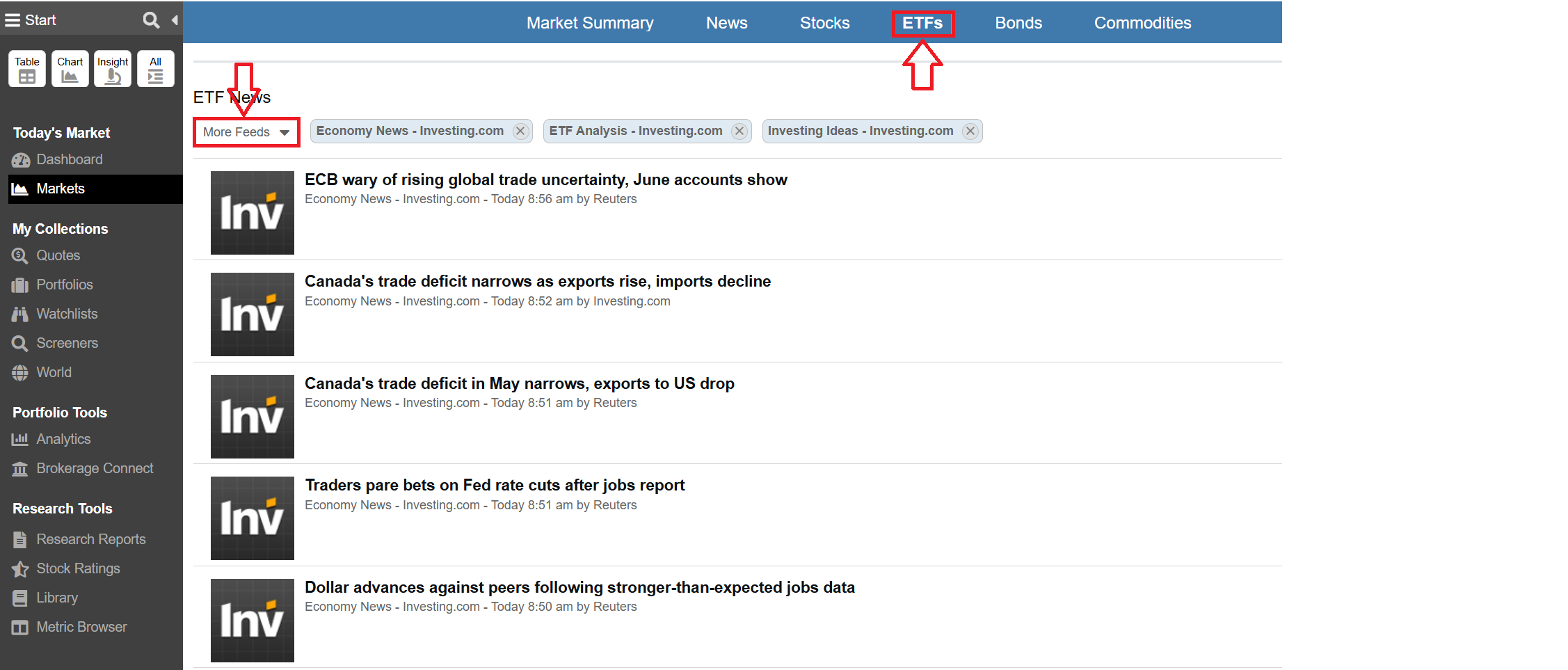Remove the Investing Ideas feed chip
This screenshot has height=670, width=1568.
(970, 131)
